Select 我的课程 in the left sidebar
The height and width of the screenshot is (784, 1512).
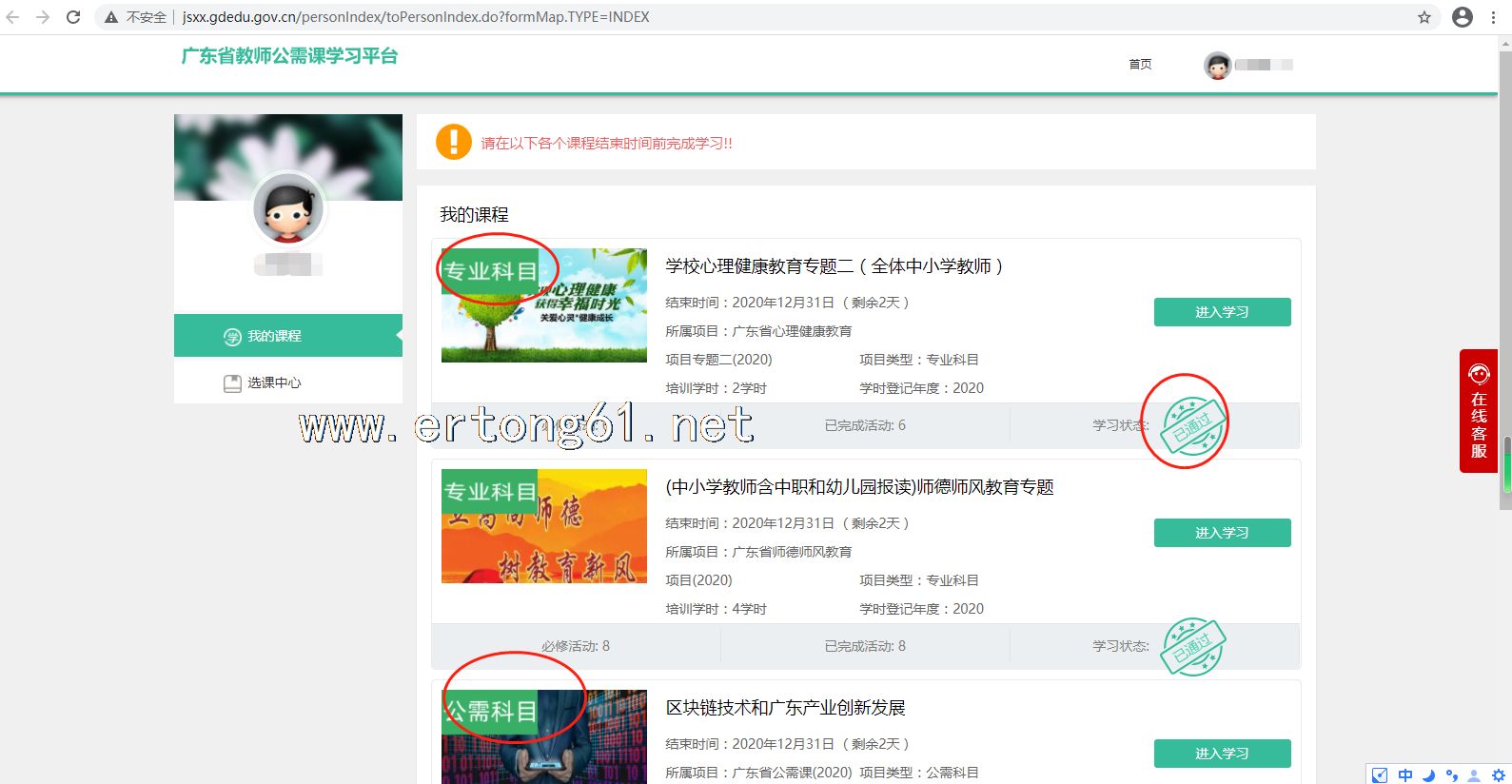click(287, 336)
